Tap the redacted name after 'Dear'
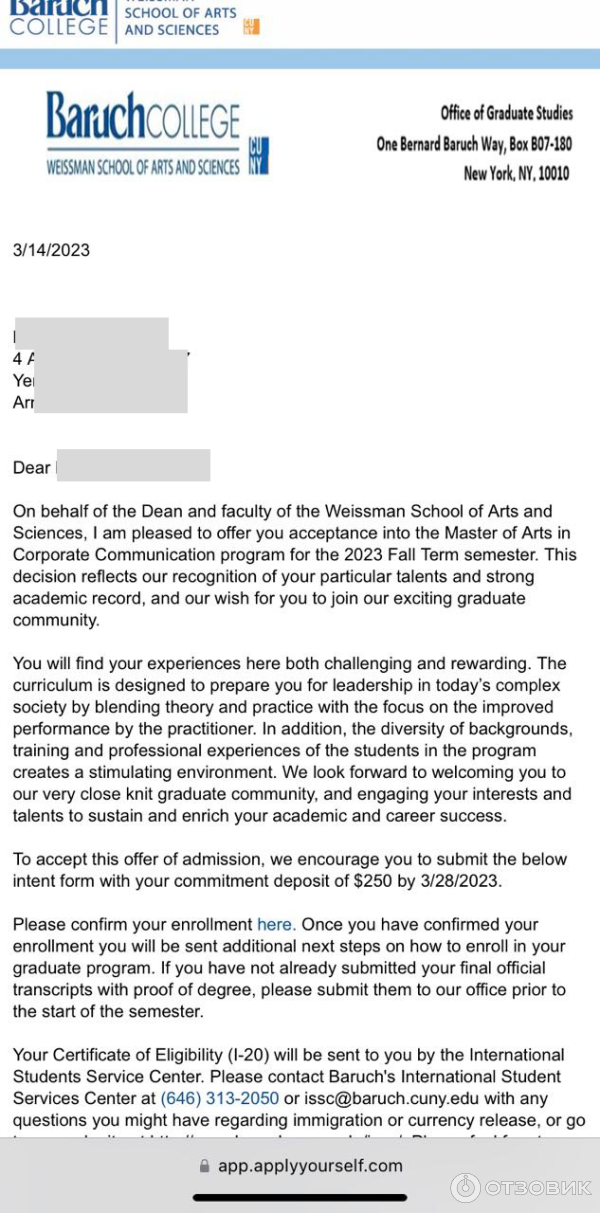The width and height of the screenshot is (600, 1213). coord(133,466)
